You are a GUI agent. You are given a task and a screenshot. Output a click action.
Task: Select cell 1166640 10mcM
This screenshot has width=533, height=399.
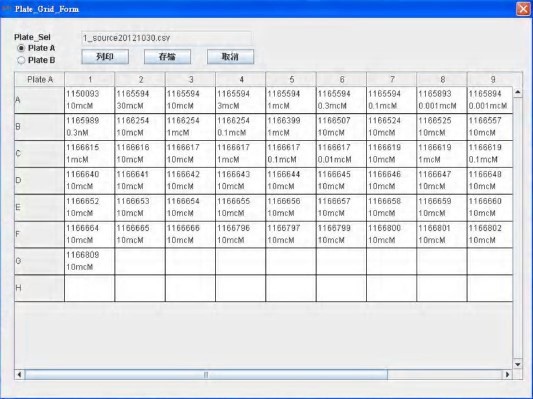pos(90,180)
